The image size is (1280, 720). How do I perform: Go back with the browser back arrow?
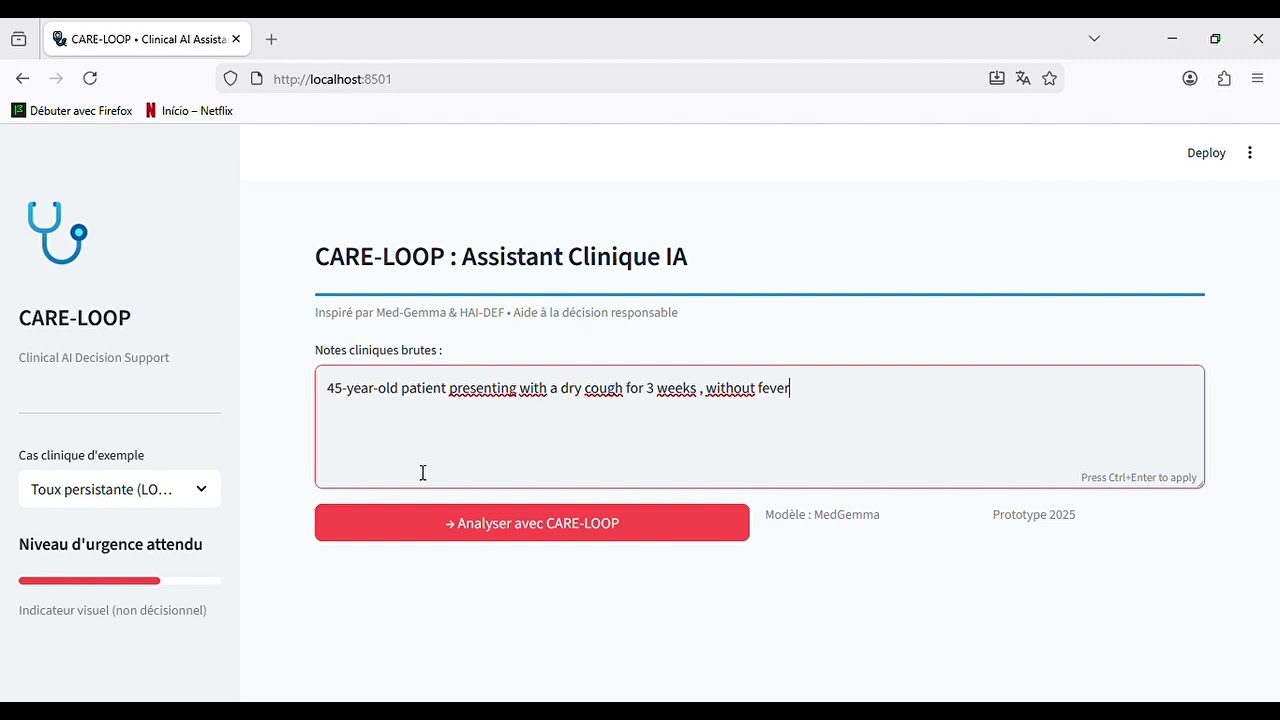(23, 79)
